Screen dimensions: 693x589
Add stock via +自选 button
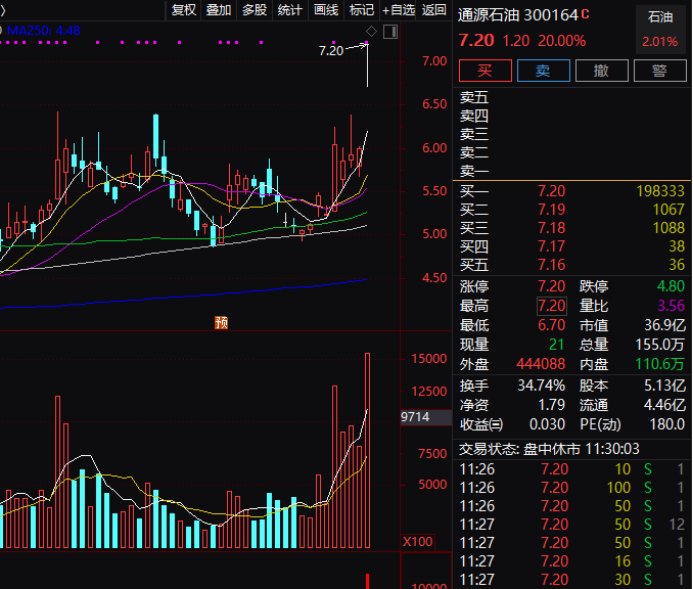point(398,10)
